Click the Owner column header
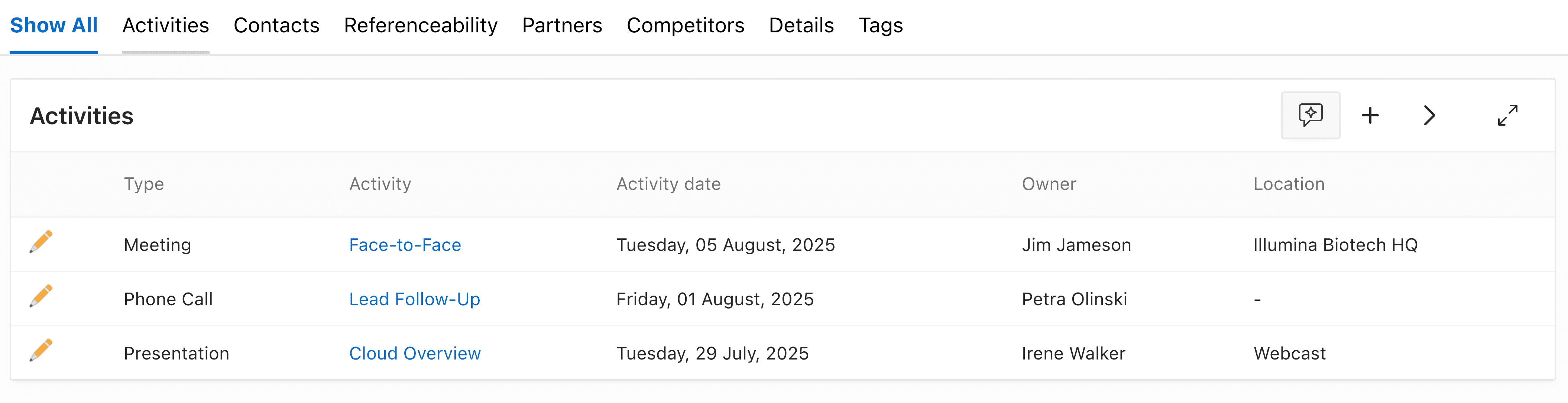1568x403 pixels. pos(1048,184)
